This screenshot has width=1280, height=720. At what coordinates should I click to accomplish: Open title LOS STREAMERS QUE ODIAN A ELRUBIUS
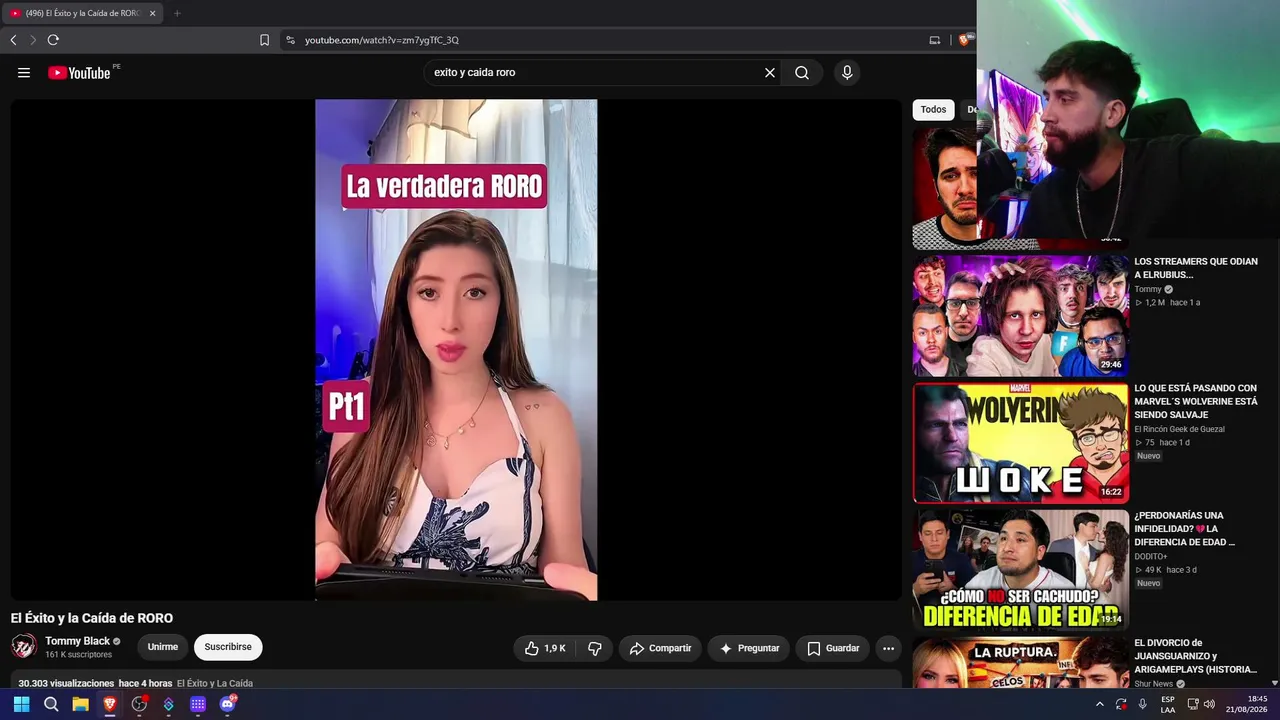[1196, 268]
